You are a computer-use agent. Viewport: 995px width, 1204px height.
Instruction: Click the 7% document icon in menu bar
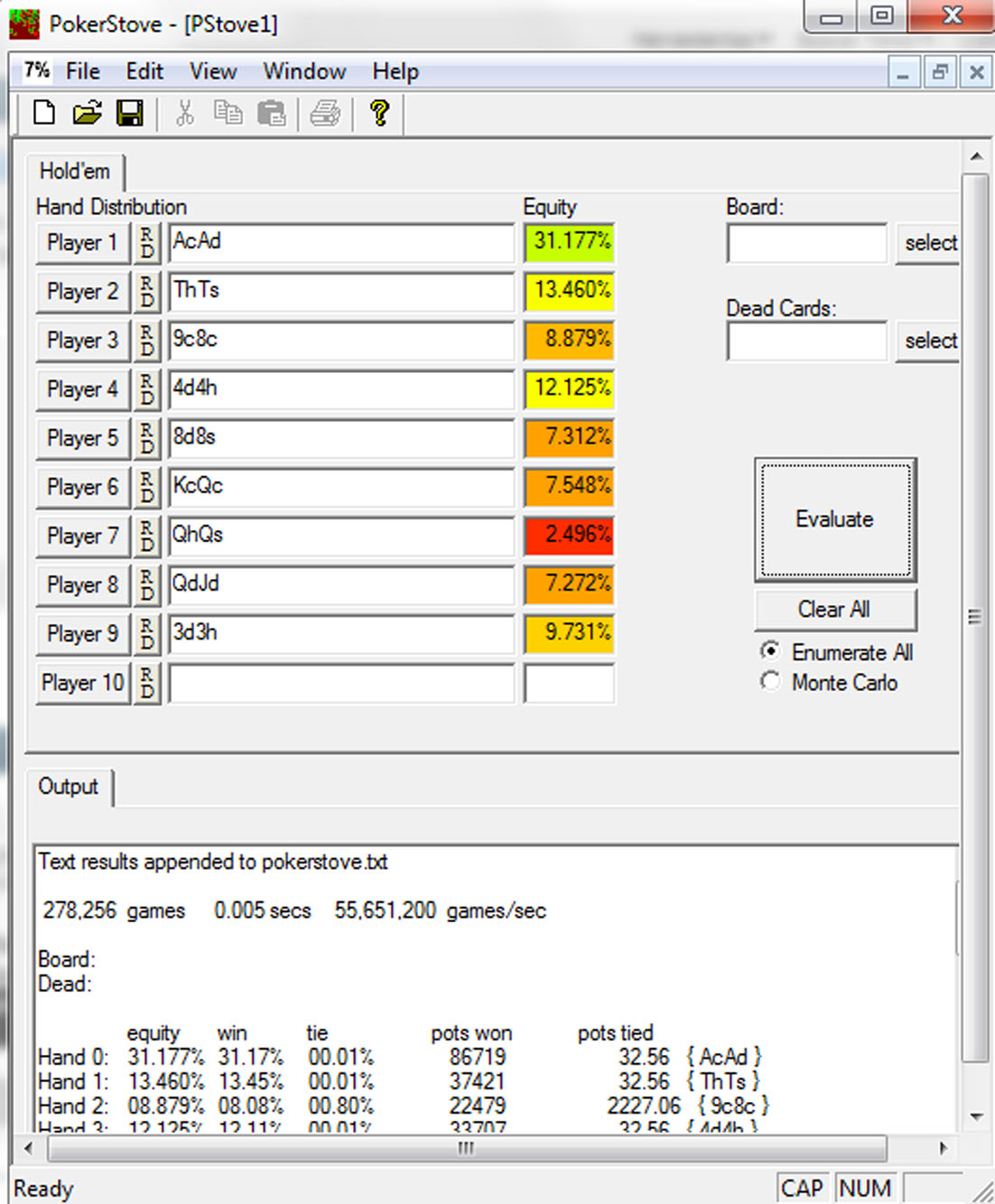(36, 70)
